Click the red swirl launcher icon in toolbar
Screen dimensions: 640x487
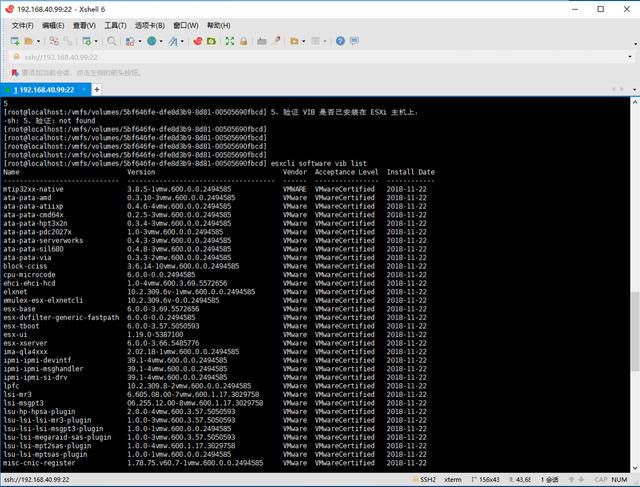[198, 41]
